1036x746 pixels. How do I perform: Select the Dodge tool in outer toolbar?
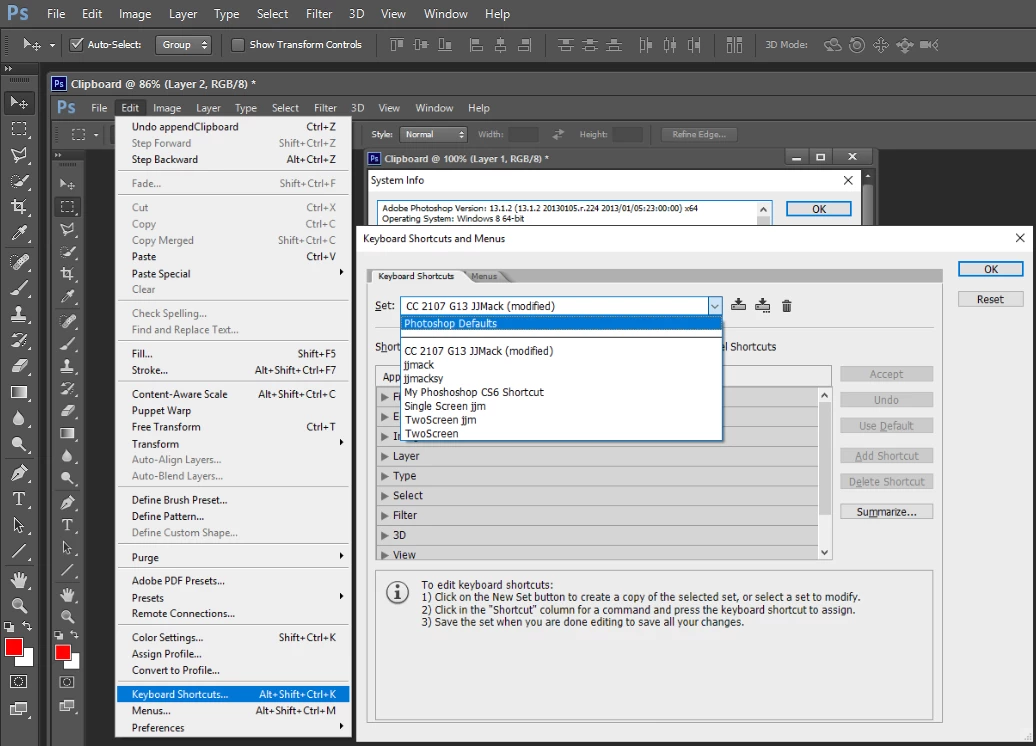click(x=19, y=445)
